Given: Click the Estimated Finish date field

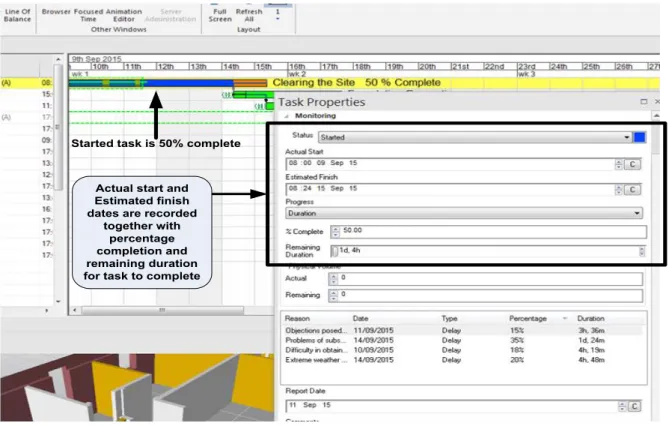Looking at the screenshot, I should [x=450, y=189].
